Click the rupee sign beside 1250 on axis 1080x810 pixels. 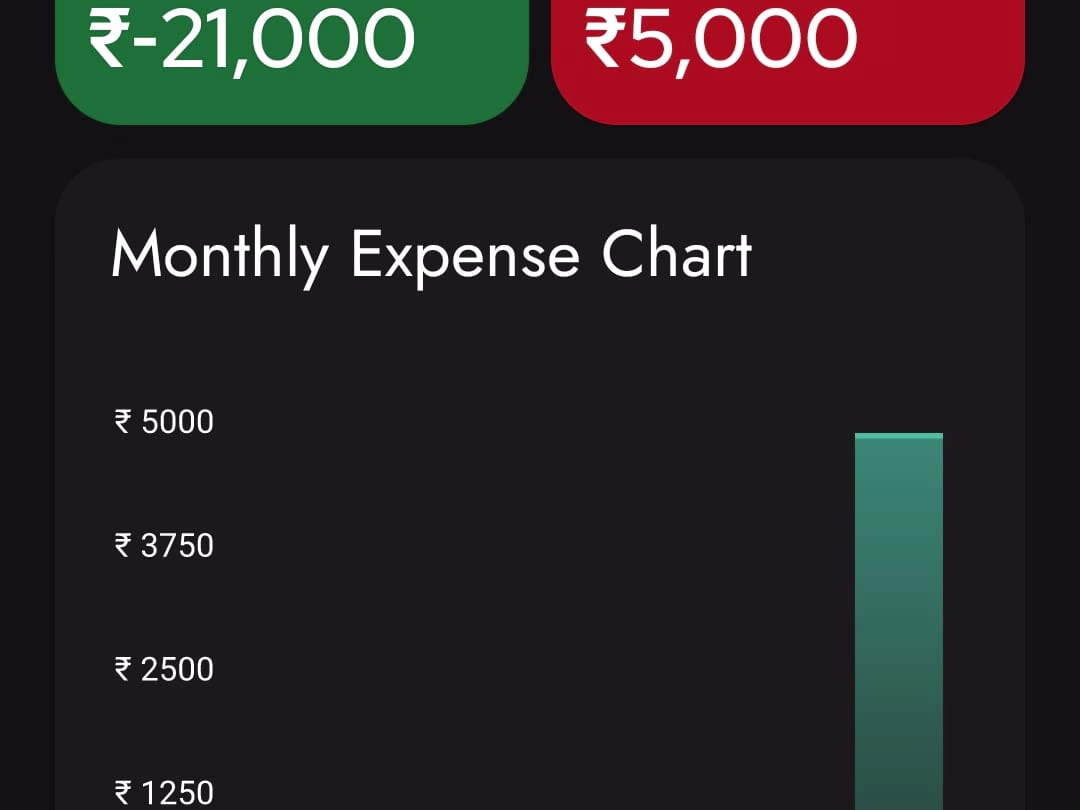[124, 792]
